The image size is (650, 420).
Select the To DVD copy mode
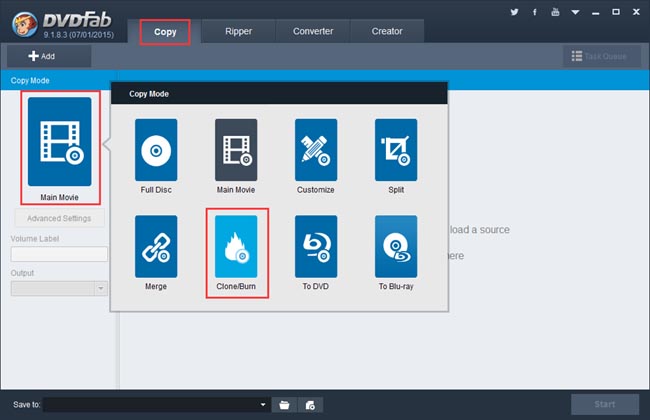[316, 246]
